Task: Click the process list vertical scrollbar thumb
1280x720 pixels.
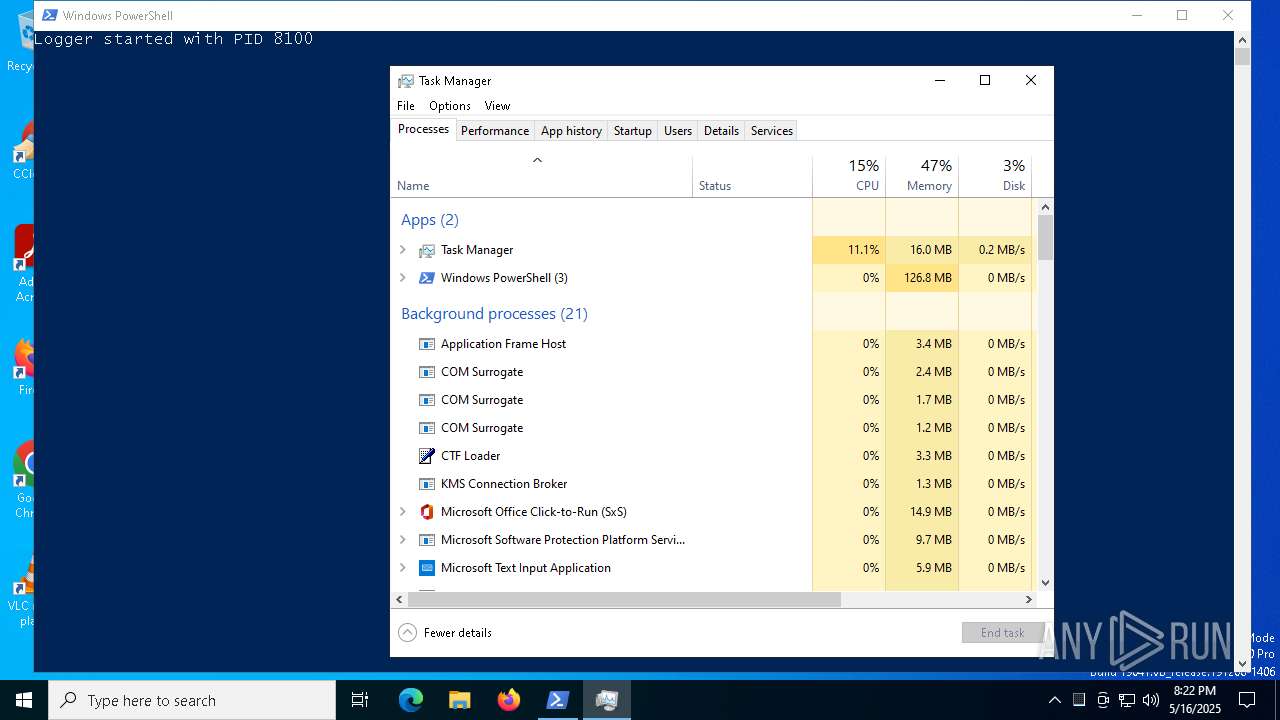Action: coord(1045,238)
